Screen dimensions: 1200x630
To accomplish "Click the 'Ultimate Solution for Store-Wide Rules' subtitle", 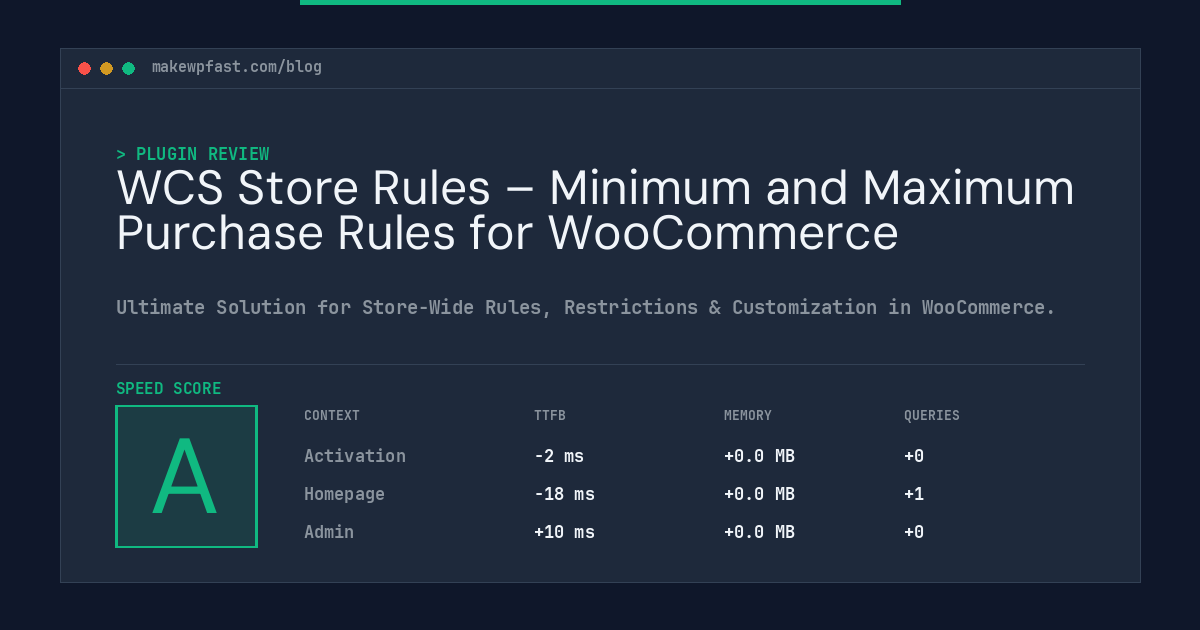I will [x=586, y=307].
